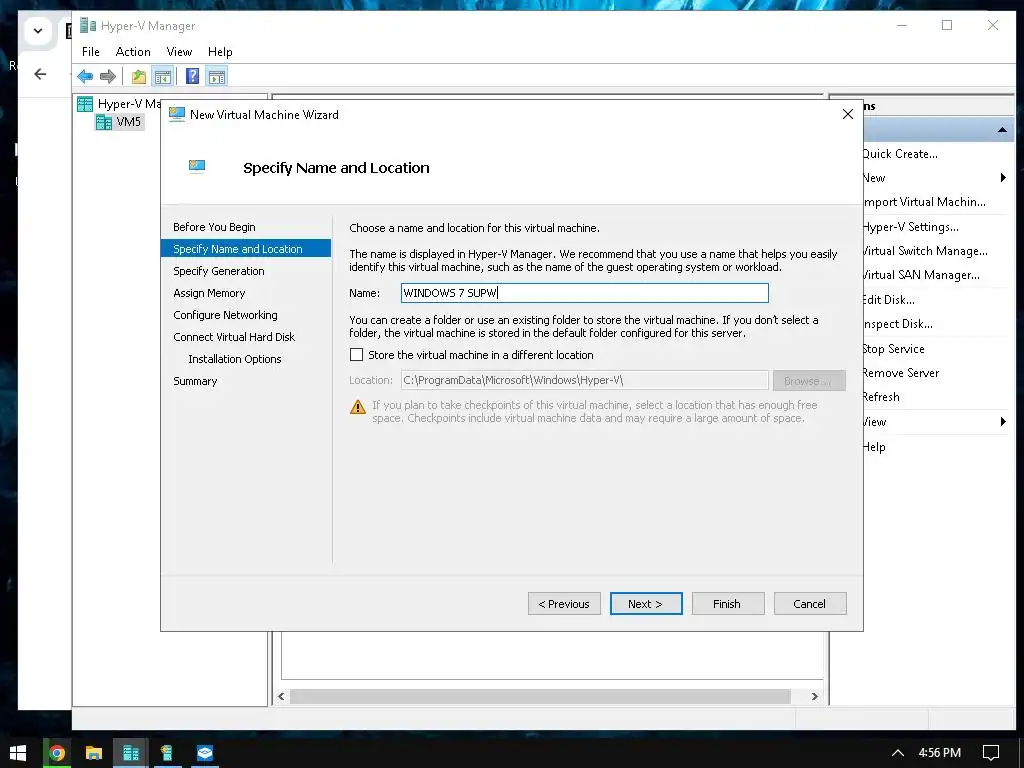This screenshot has width=1024, height=768.
Task: Click Import Virtual Machine in Actions pane
Action: pos(924,202)
